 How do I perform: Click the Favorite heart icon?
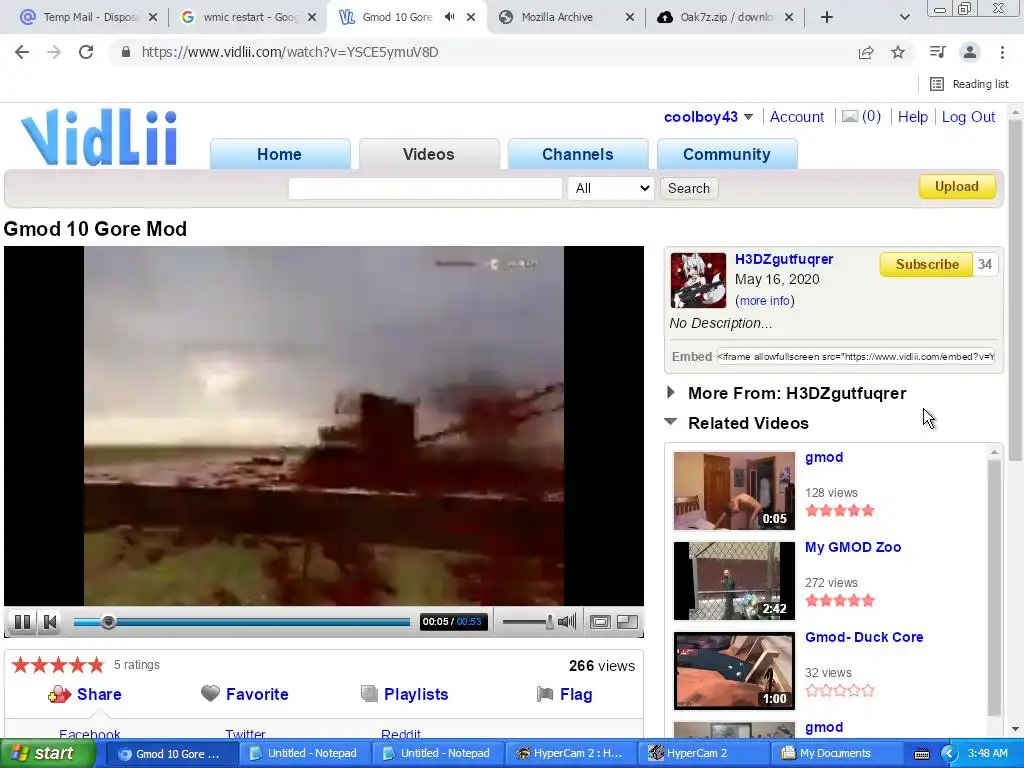pos(210,694)
